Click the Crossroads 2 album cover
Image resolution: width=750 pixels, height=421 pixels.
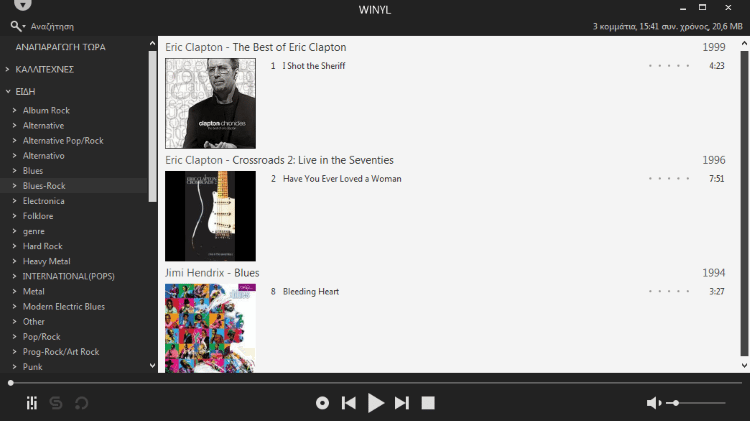coord(210,216)
